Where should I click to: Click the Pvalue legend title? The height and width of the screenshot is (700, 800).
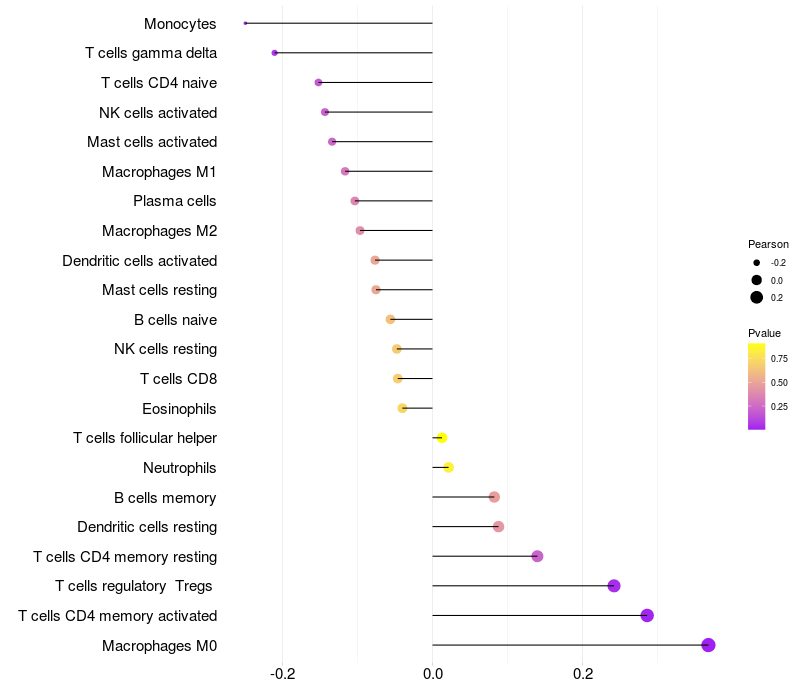(x=764, y=333)
